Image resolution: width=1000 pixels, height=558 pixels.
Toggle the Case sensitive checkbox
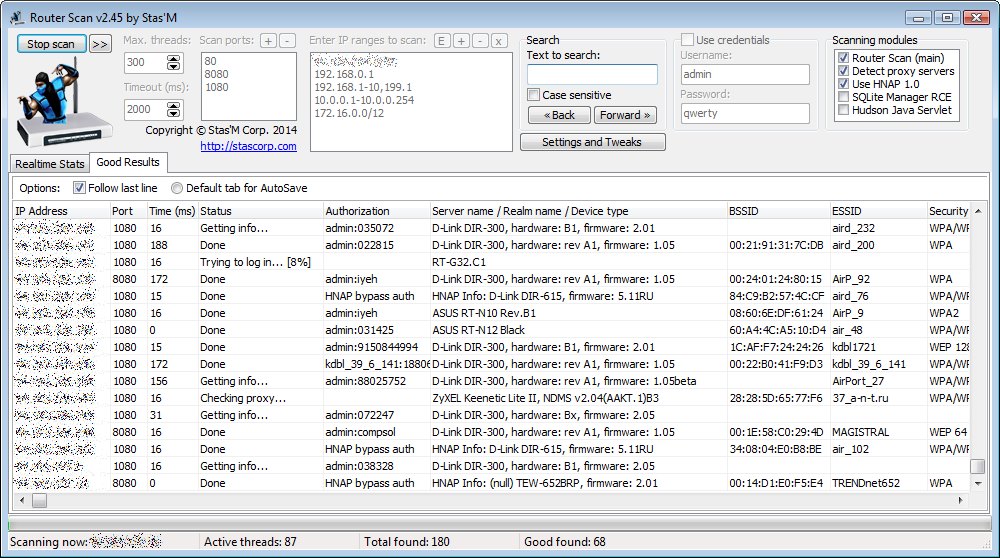pos(534,95)
